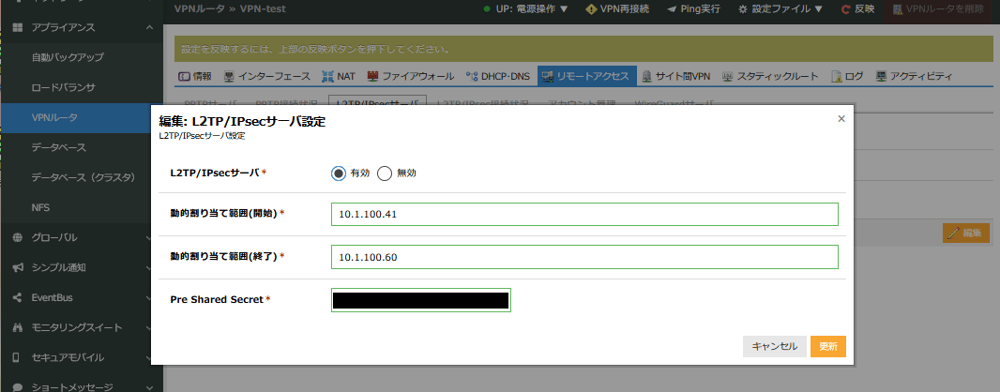Image resolution: width=1000 pixels, height=392 pixels.
Task: Switch to the アクティビティ tab
Action: [x=914, y=76]
